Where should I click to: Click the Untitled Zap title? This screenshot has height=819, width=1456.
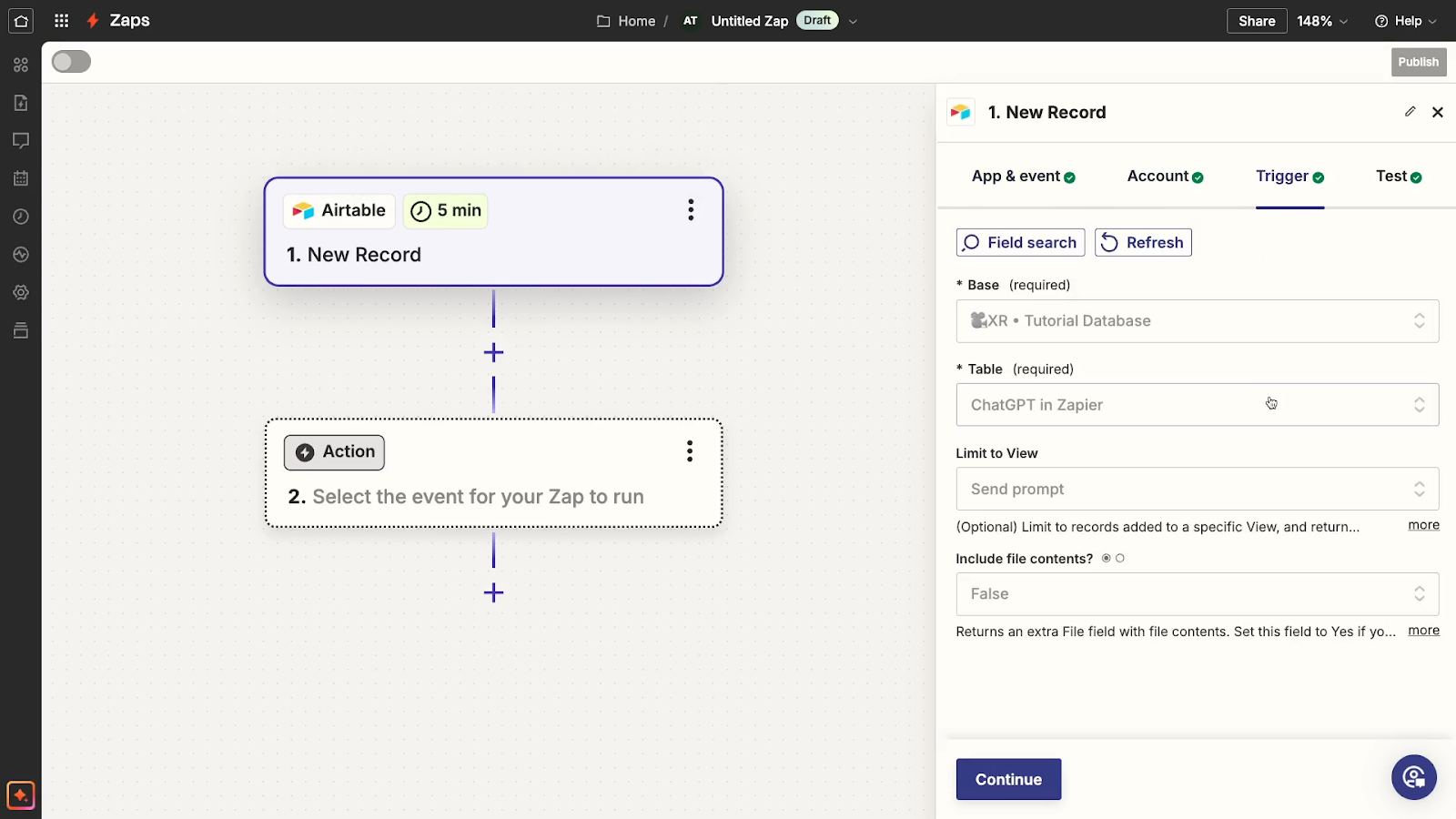click(750, 21)
